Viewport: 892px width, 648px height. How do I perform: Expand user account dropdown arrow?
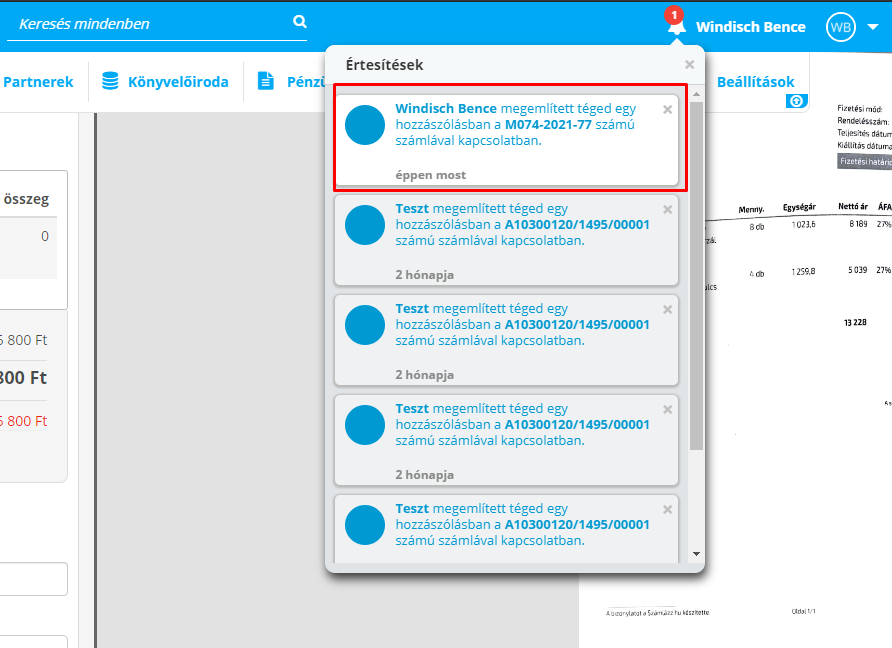tap(873, 28)
